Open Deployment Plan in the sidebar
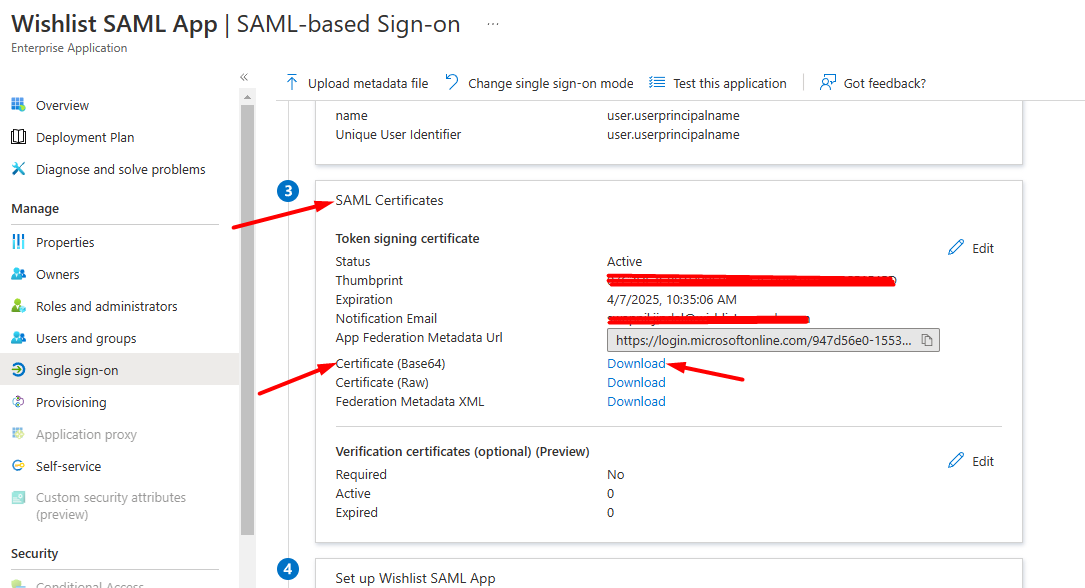Viewport: 1085px width, 588px height. tap(85, 137)
